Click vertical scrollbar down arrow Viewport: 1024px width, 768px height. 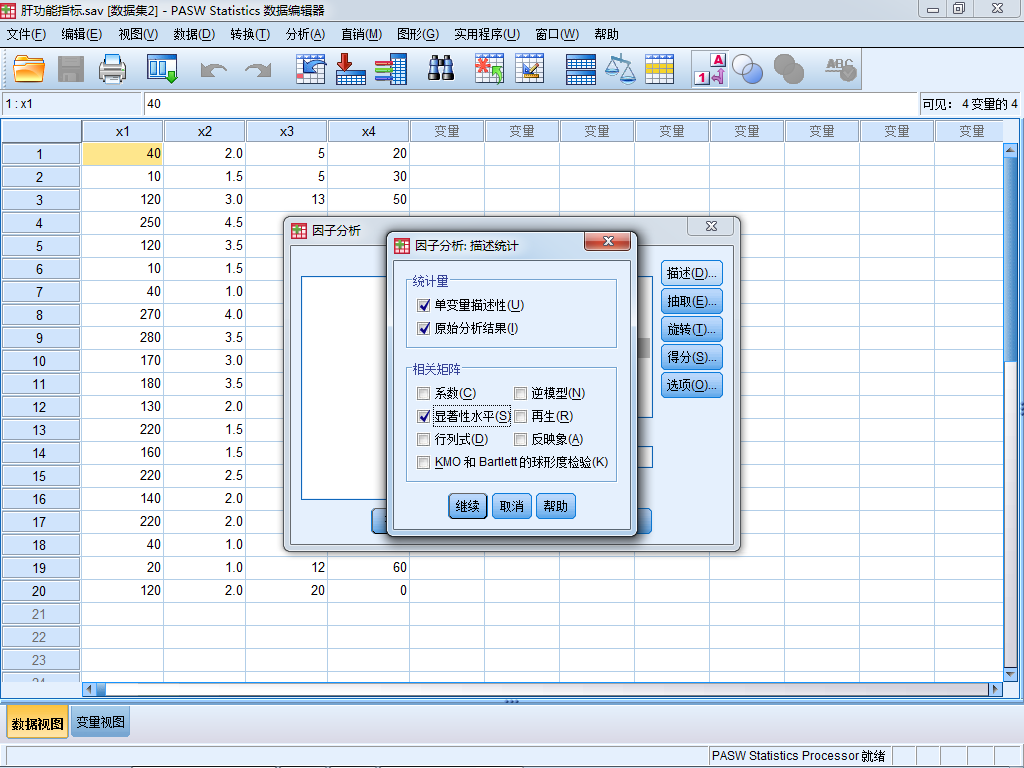[1010, 674]
